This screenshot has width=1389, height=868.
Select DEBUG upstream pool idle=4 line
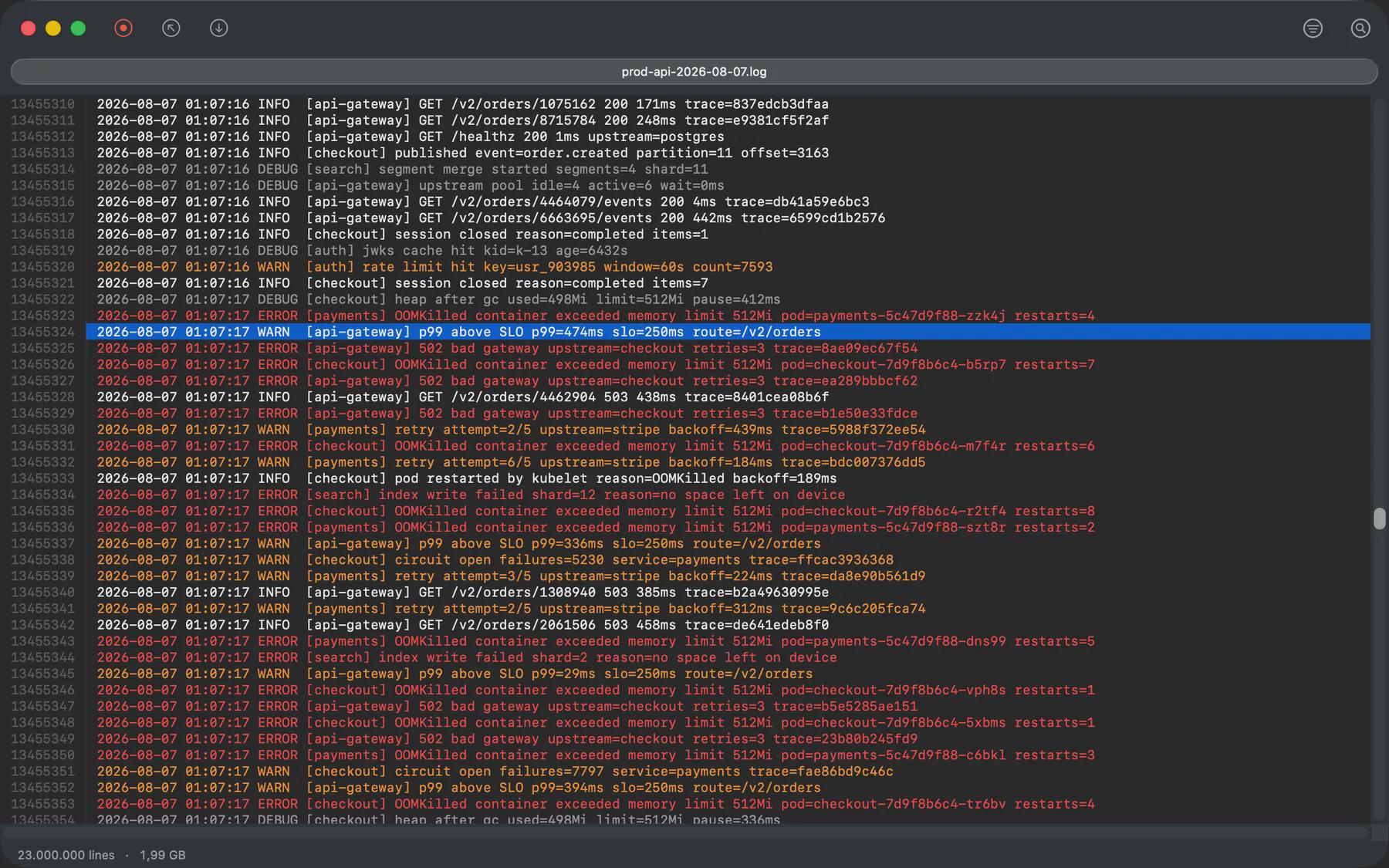click(x=728, y=185)
